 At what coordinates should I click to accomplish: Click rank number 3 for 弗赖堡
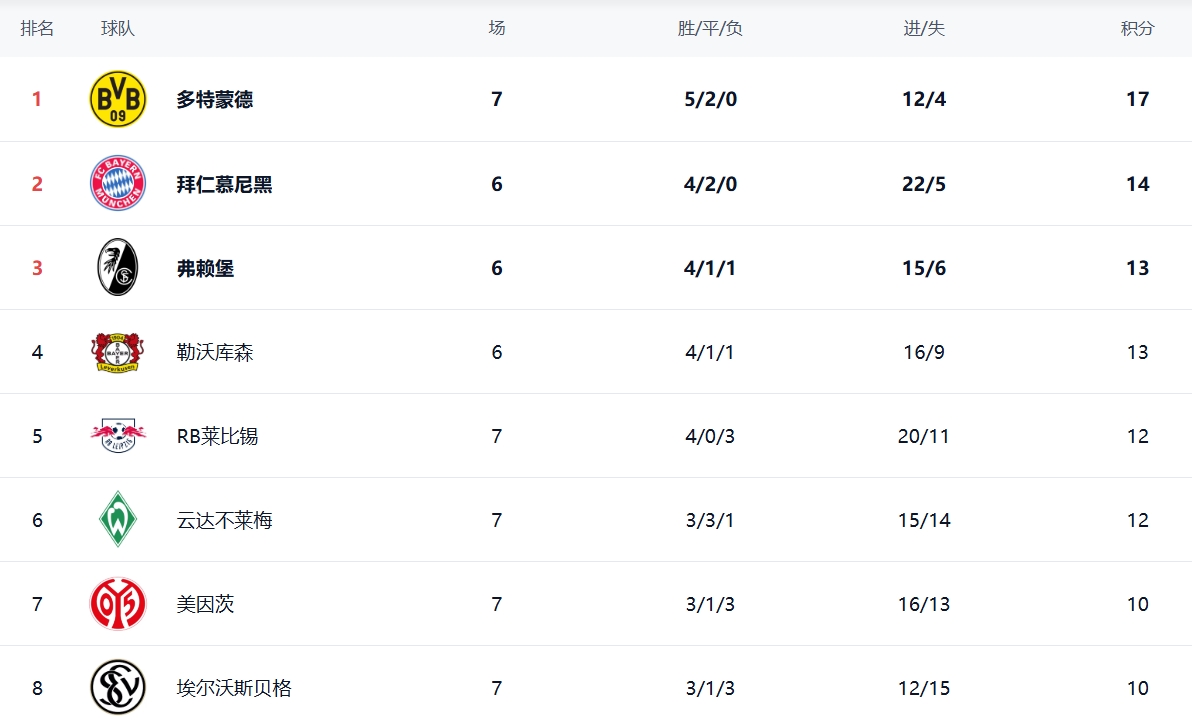point(36,268)
